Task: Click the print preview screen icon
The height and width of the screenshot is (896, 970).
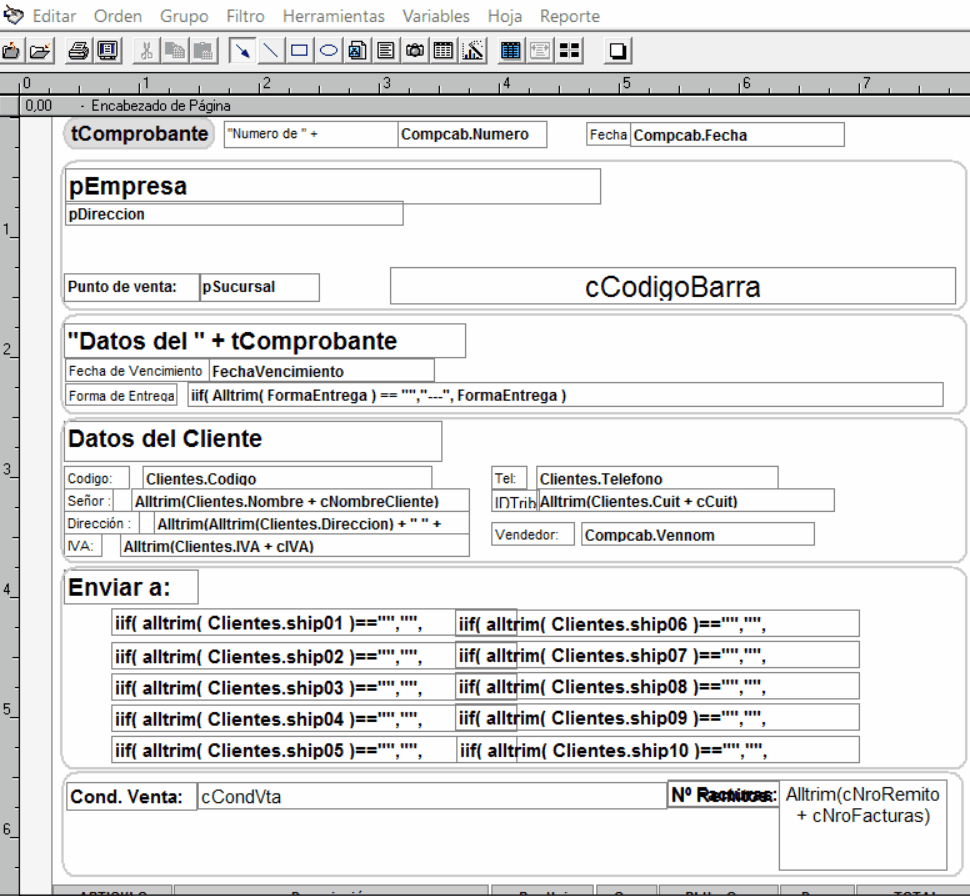Action: [108, 51]
